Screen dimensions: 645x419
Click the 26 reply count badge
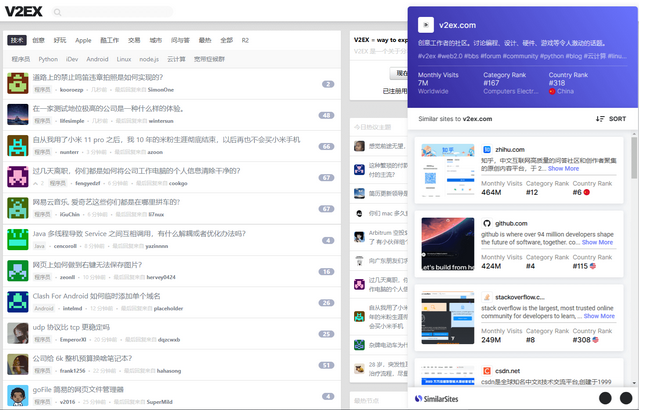pyautogui.click(x=326, y=303)
